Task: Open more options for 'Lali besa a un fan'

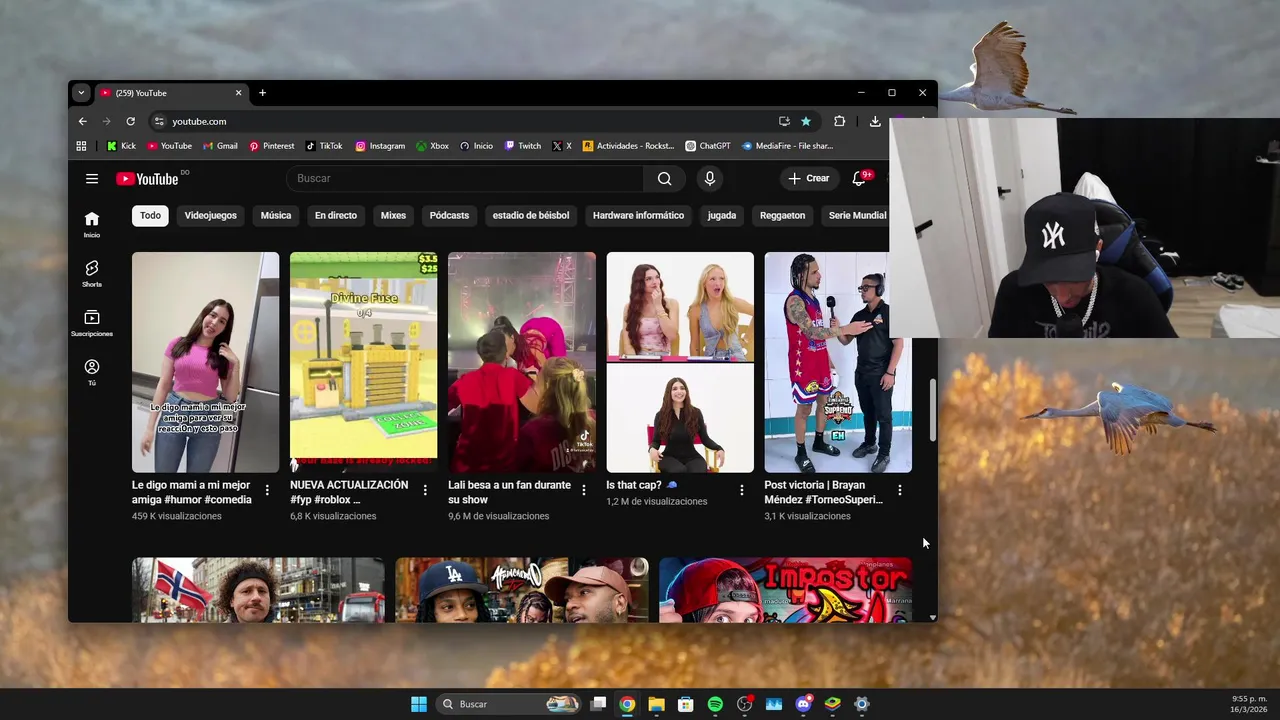Action: click(583, 490)
